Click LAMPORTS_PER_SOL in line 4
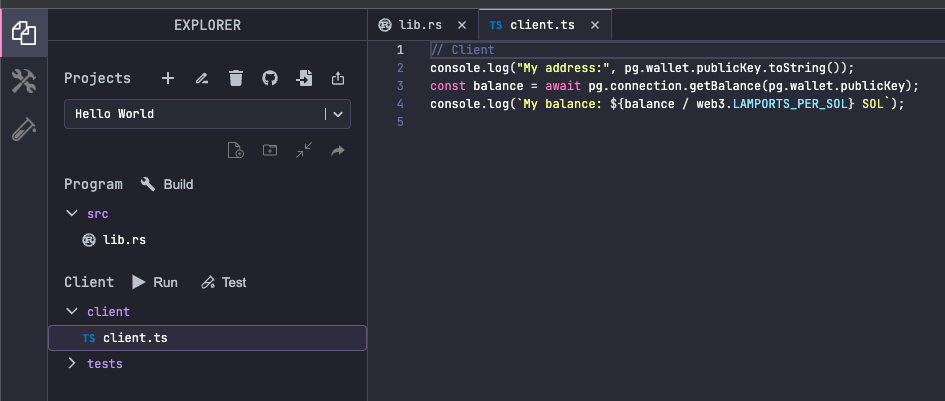The height and width of the screenshot is (401, 945). click(790, 104)
